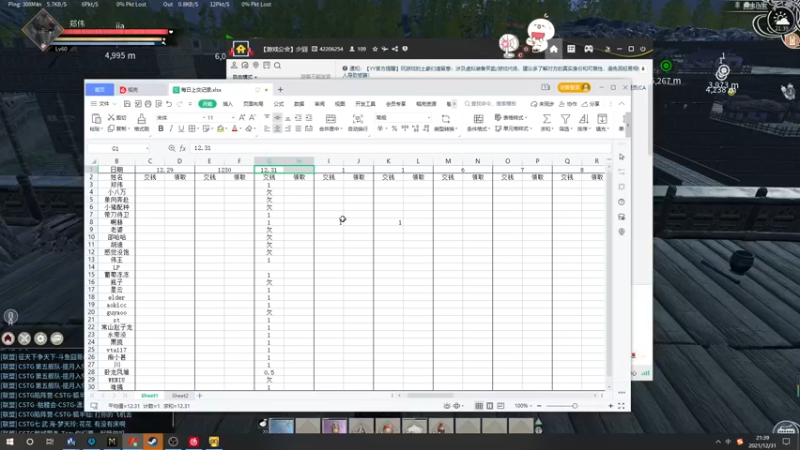Toggle Underline formatting
The image size is (800, 450).
(x=181, y=129)
